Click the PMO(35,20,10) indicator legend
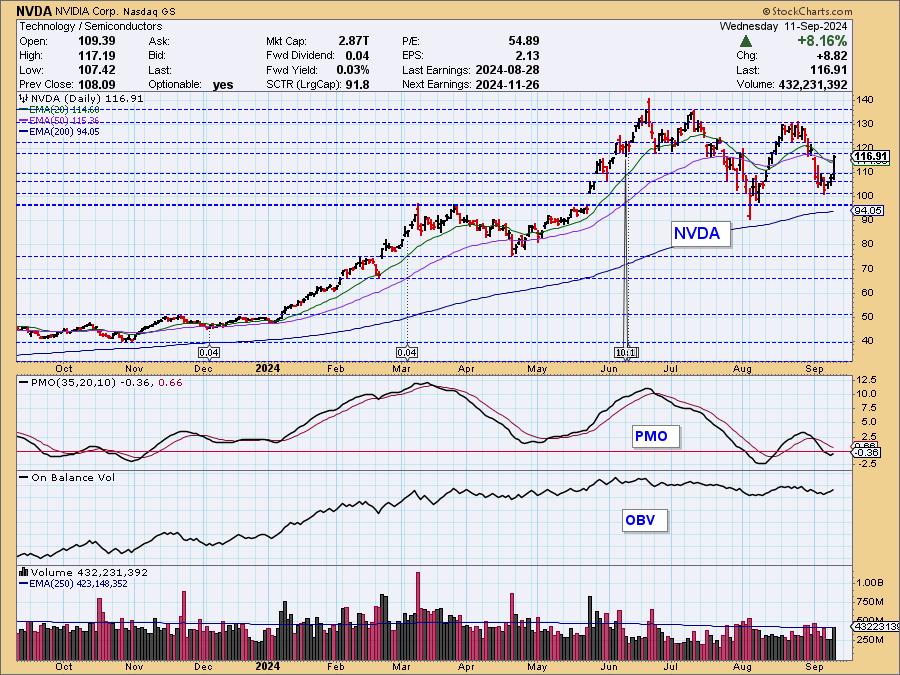Viewport: 900px width, 675px height. coord(101,382)
